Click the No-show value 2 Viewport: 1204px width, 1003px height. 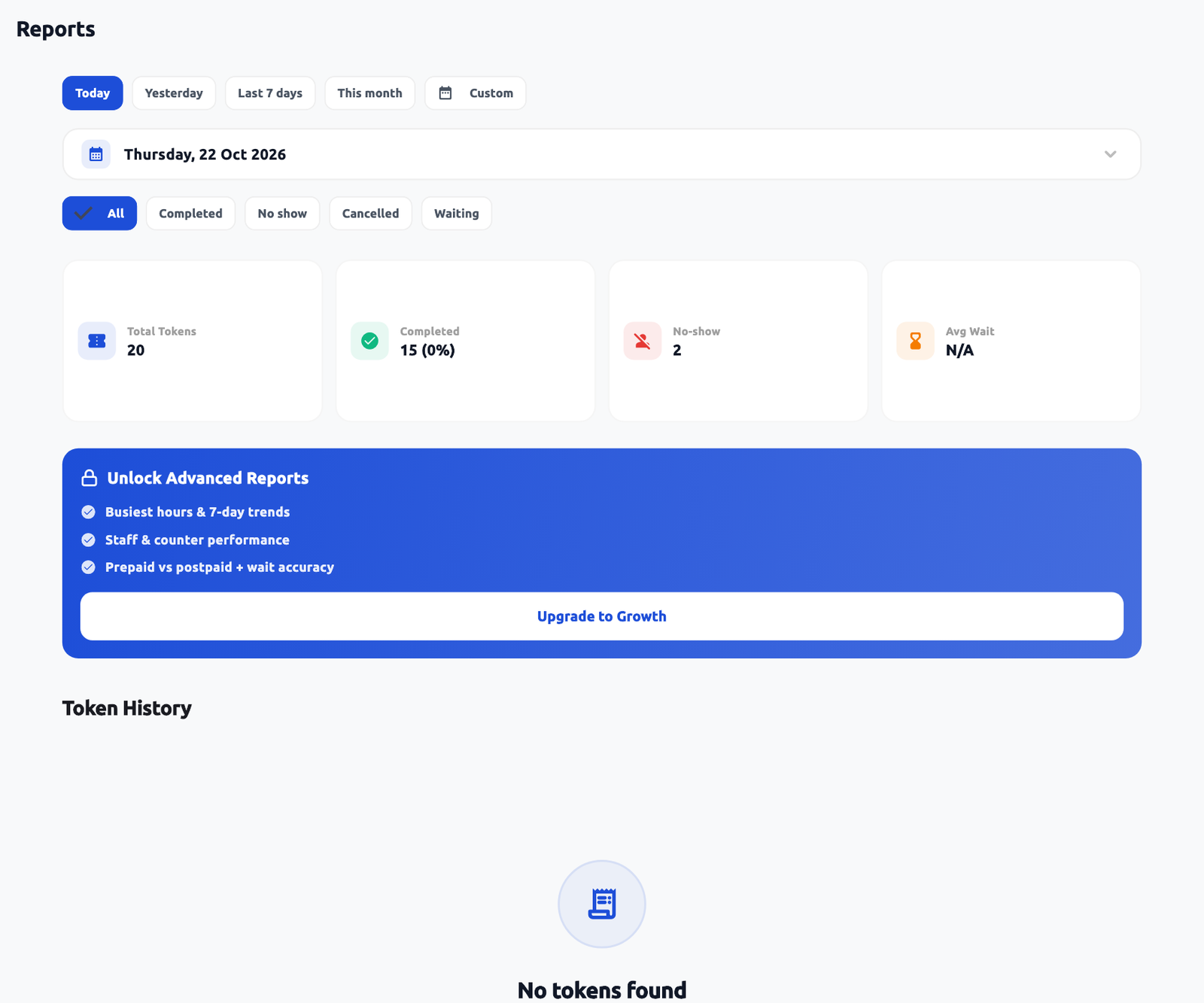677,350
